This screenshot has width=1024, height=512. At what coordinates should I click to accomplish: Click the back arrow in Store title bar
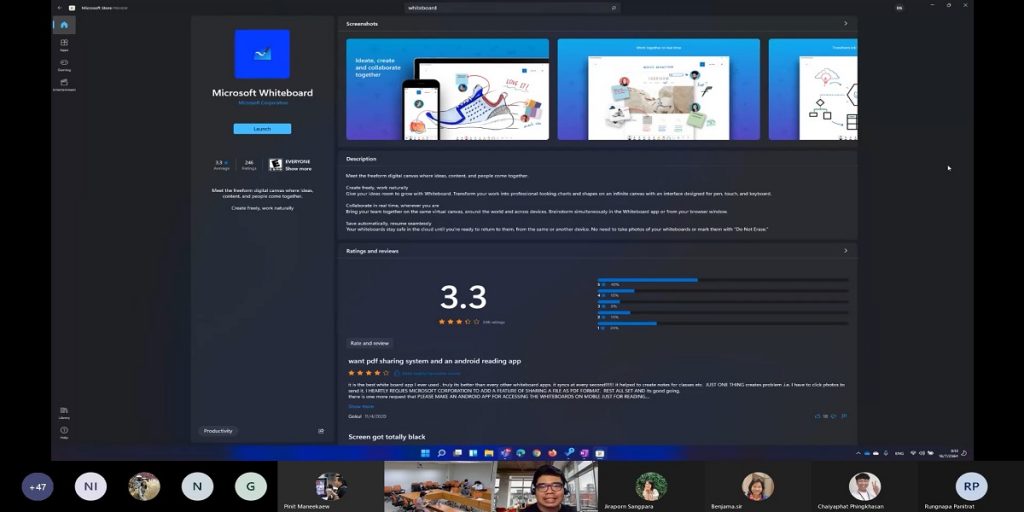coord(60,7)
